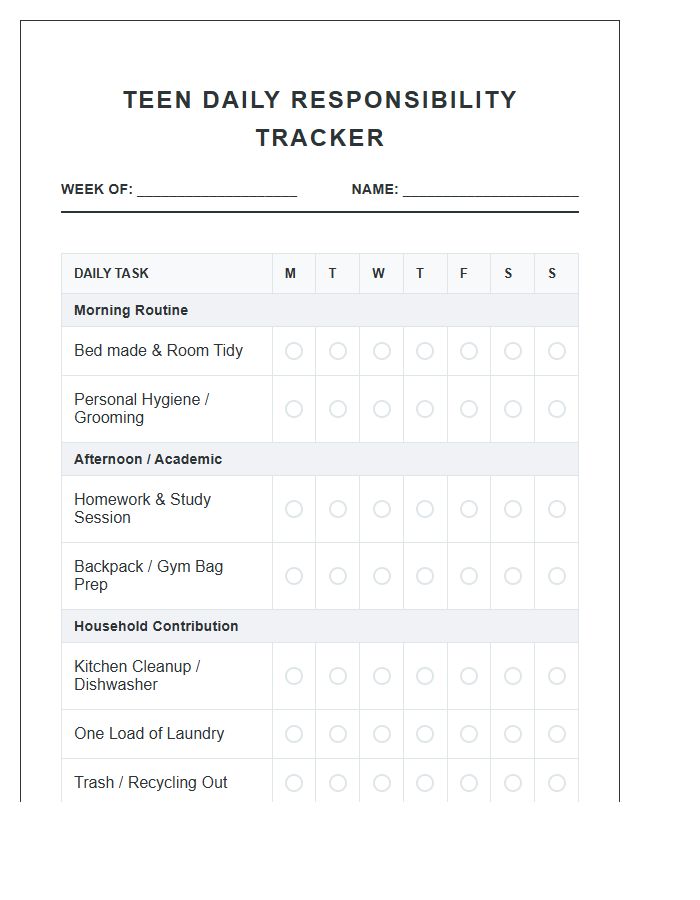This screenshot has width=700, height=900.
Task: Click the Household Contribution section header
Action: pos(156,626)
